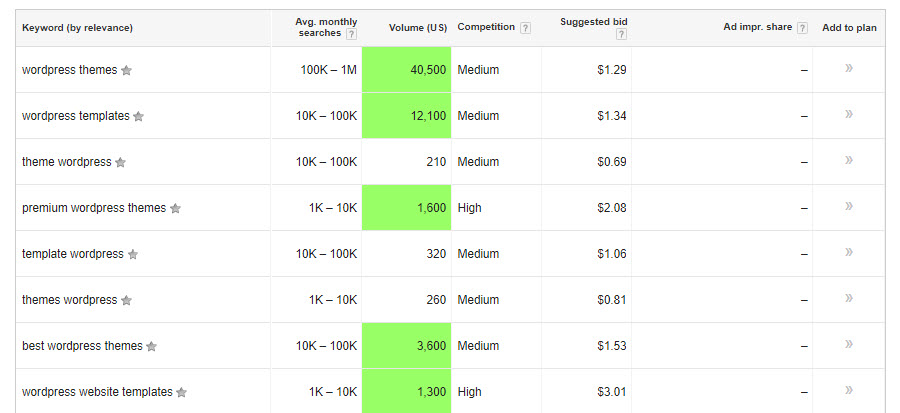Click the 260 volume cell
The width and height of the screenshot is (900, 413).
[x=406, y=299]
